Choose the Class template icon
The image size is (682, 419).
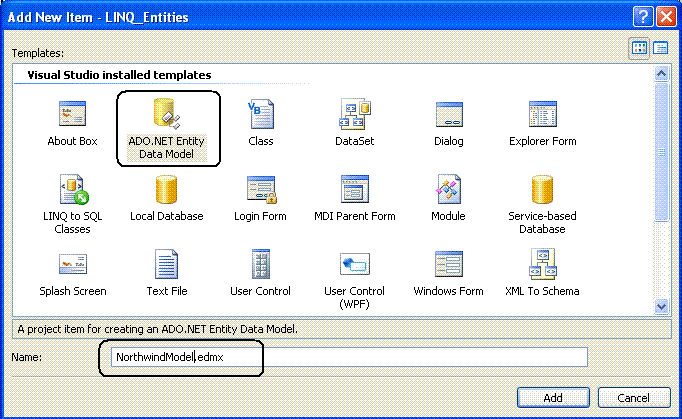click(x=261, y=114)
